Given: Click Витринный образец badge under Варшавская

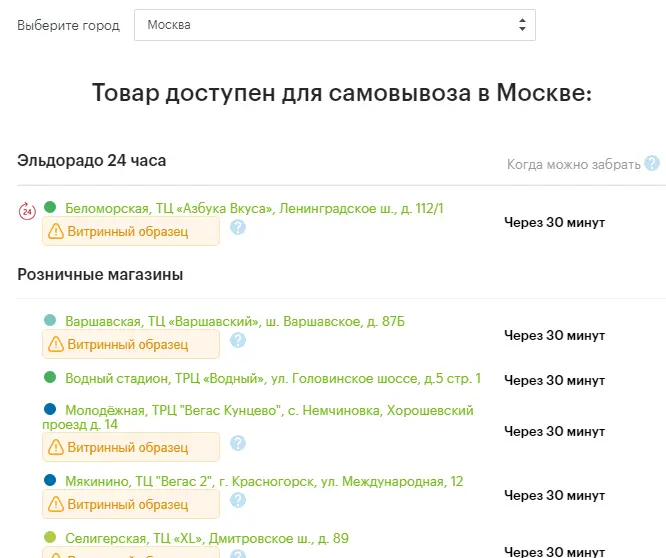Looking at the screenshot, I should [131, 344].
